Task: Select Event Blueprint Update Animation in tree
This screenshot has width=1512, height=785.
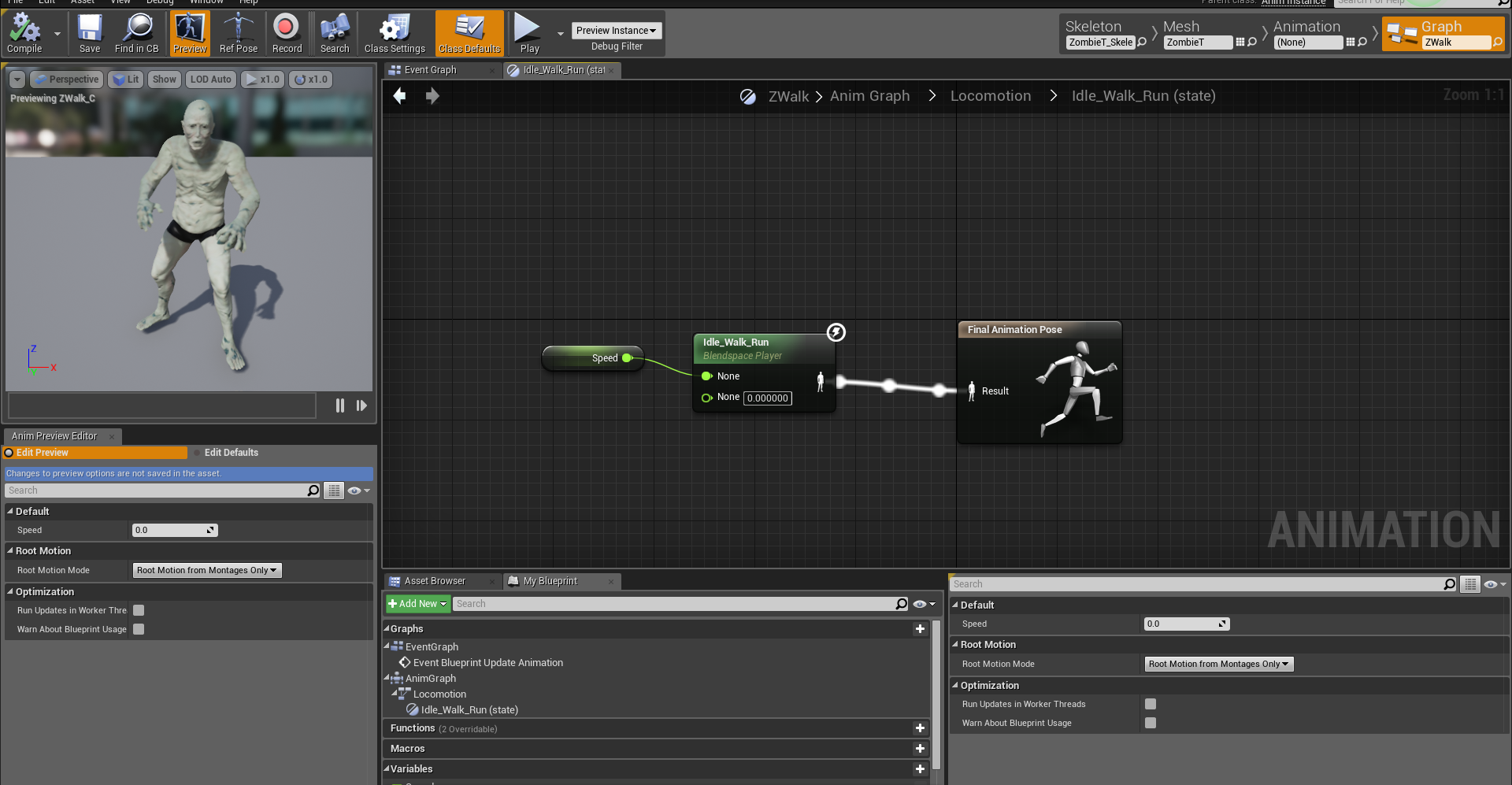Action: [x=488, y=663]
